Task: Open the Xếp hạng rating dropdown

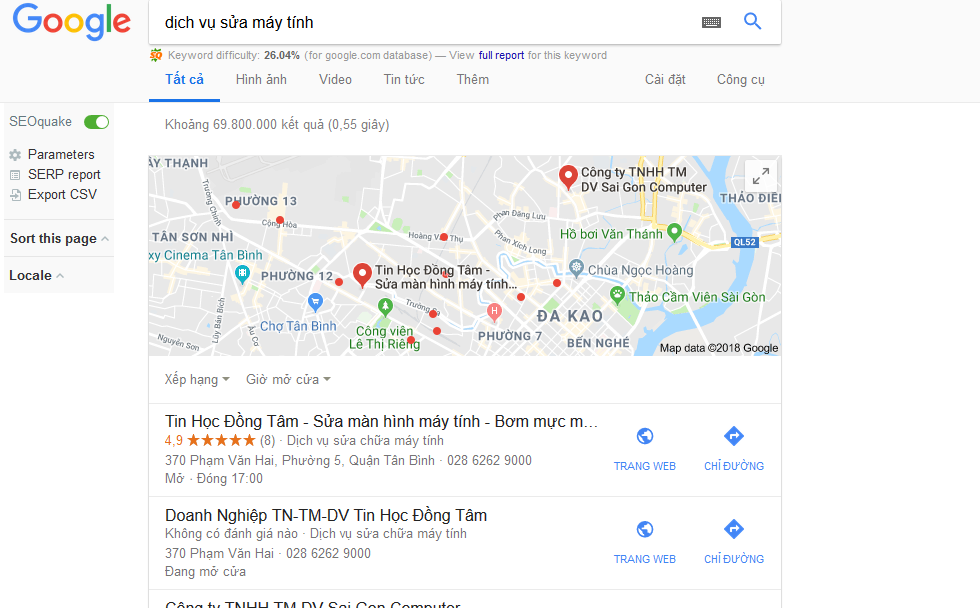Action: (197, 379)
